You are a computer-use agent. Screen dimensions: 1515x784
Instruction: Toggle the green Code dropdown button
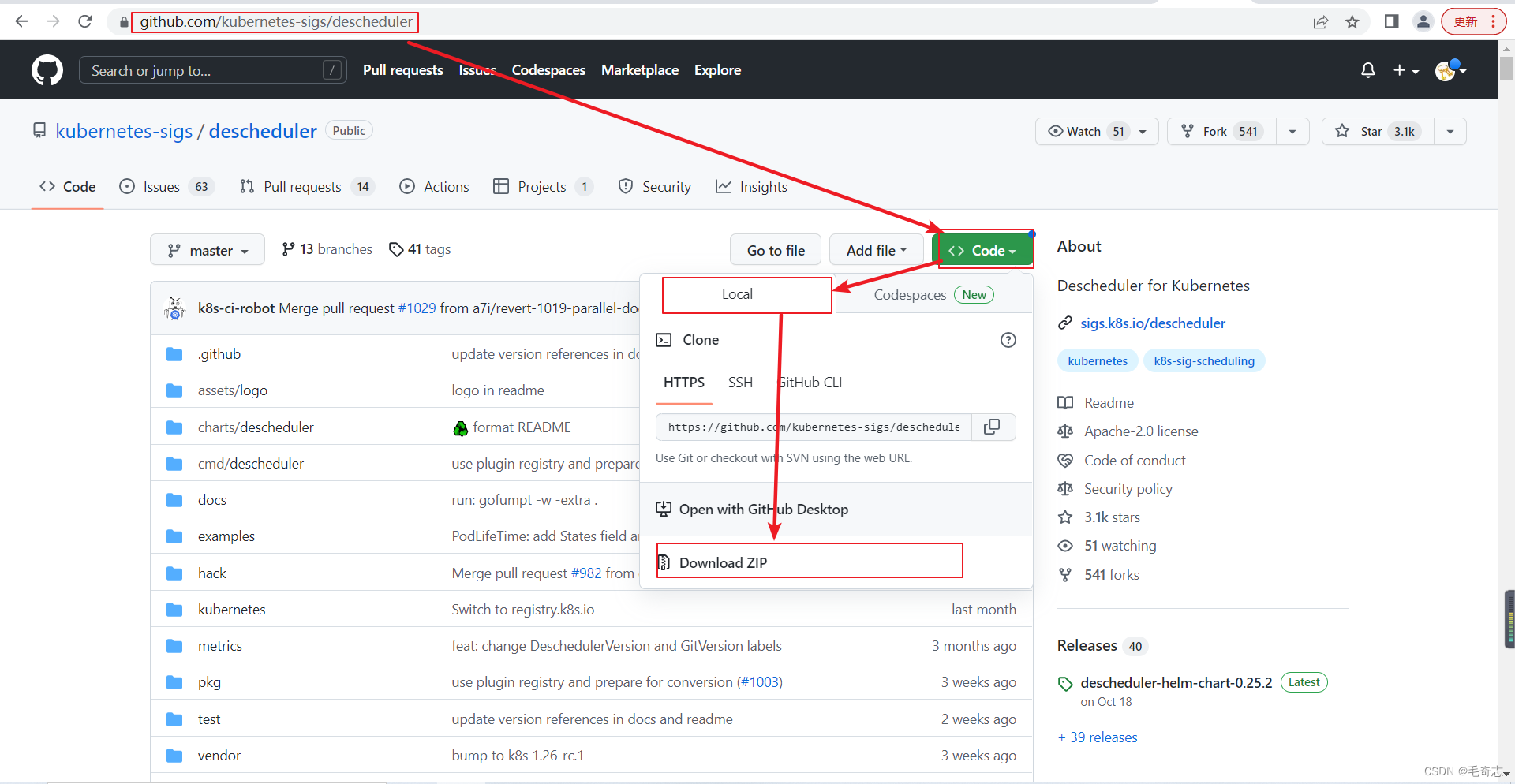click(983, 250)
